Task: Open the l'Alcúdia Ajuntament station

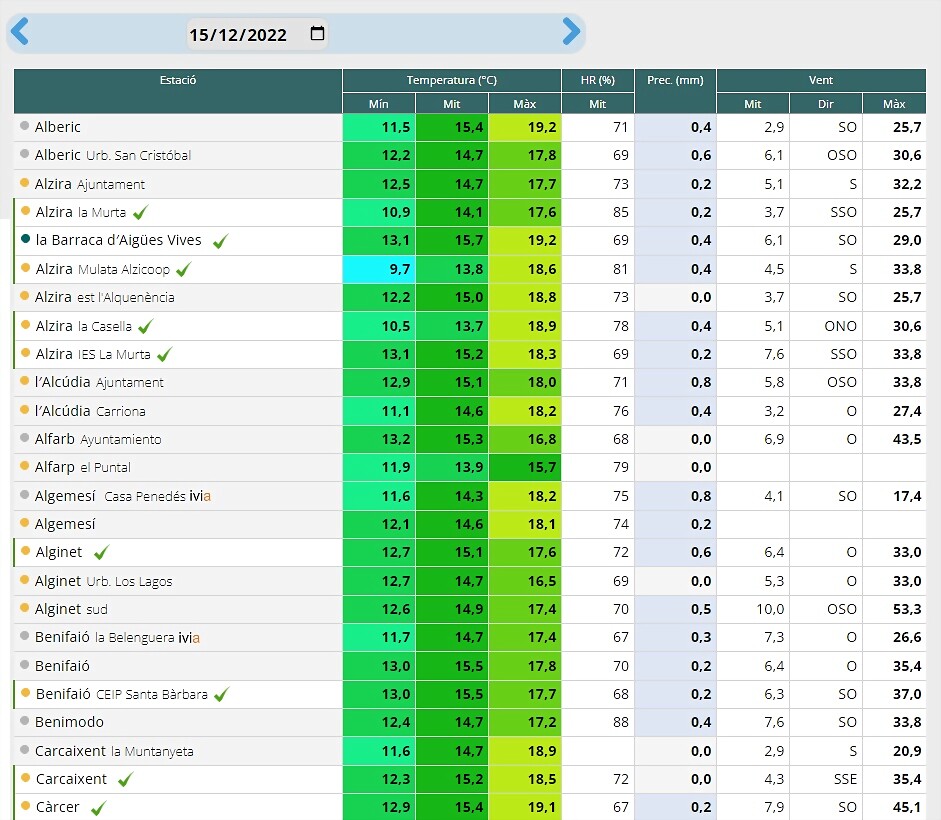Action: pos(99,382)
